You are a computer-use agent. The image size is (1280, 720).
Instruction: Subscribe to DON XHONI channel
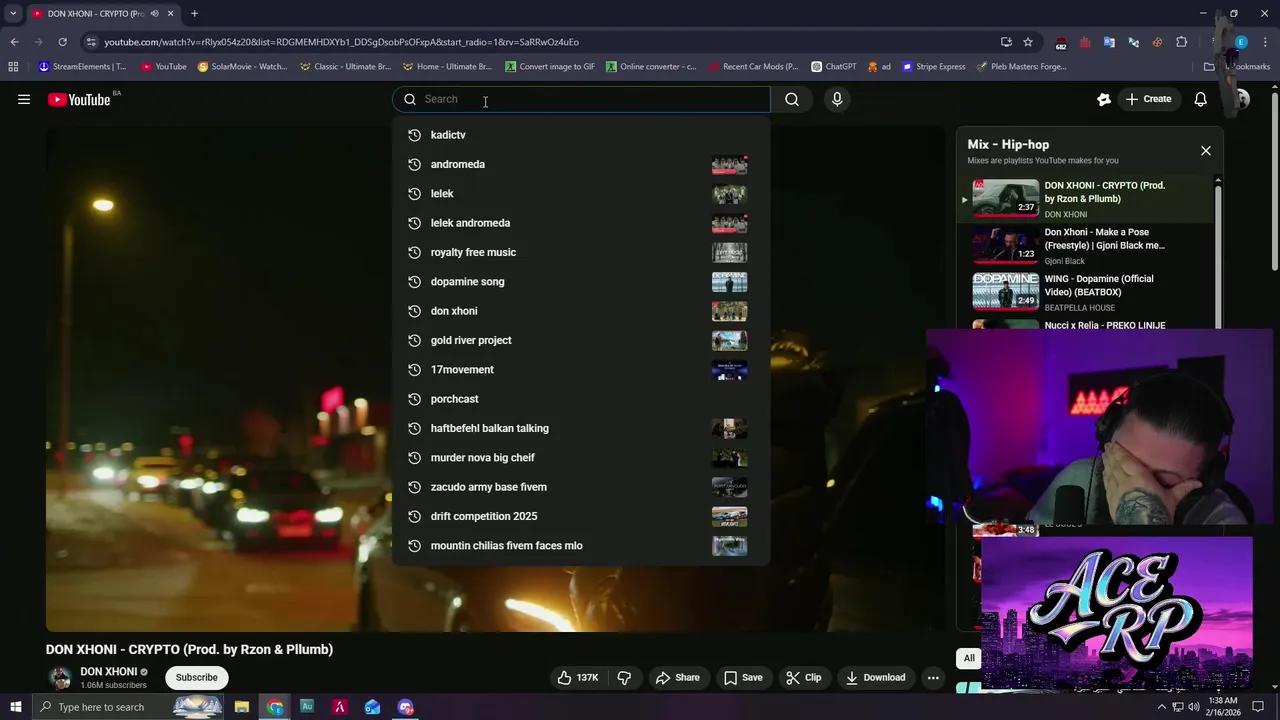(196, 677)
